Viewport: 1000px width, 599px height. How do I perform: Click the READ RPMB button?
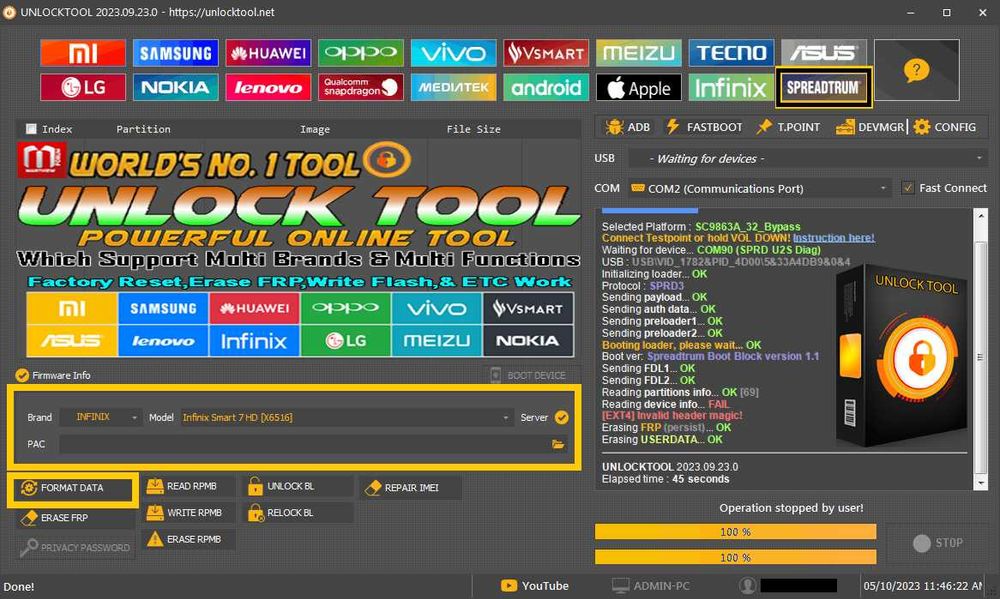[x=188, y=486]
